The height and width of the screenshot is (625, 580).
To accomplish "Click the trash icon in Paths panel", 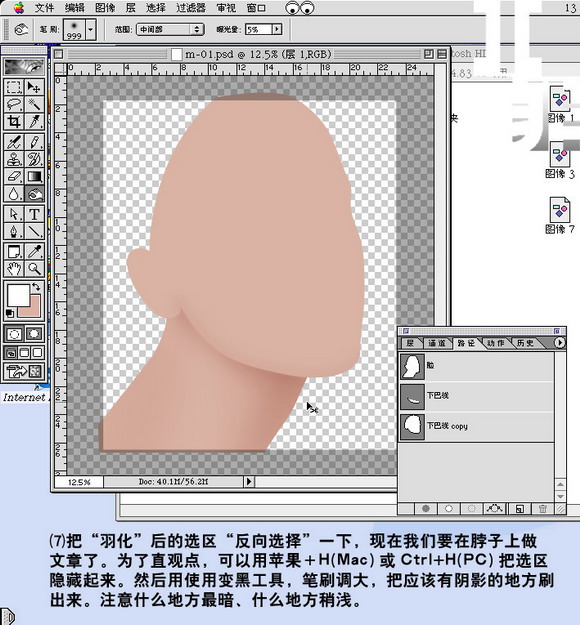I will pos(543,509).
